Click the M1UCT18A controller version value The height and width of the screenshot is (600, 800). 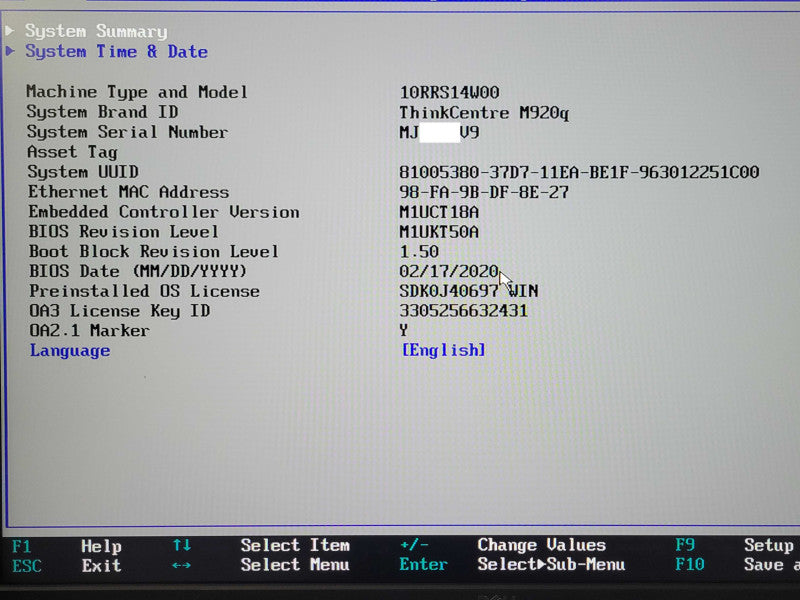click(439, 212)
